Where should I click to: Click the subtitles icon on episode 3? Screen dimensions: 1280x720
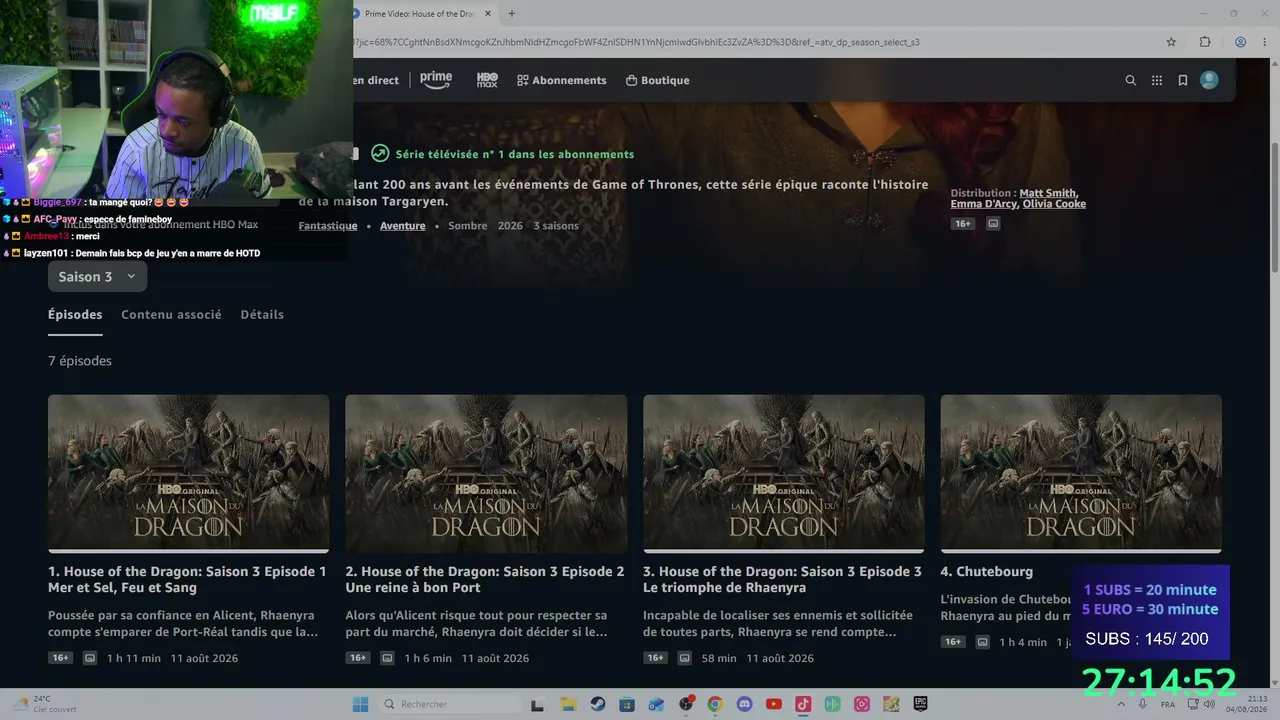[685, 658]
